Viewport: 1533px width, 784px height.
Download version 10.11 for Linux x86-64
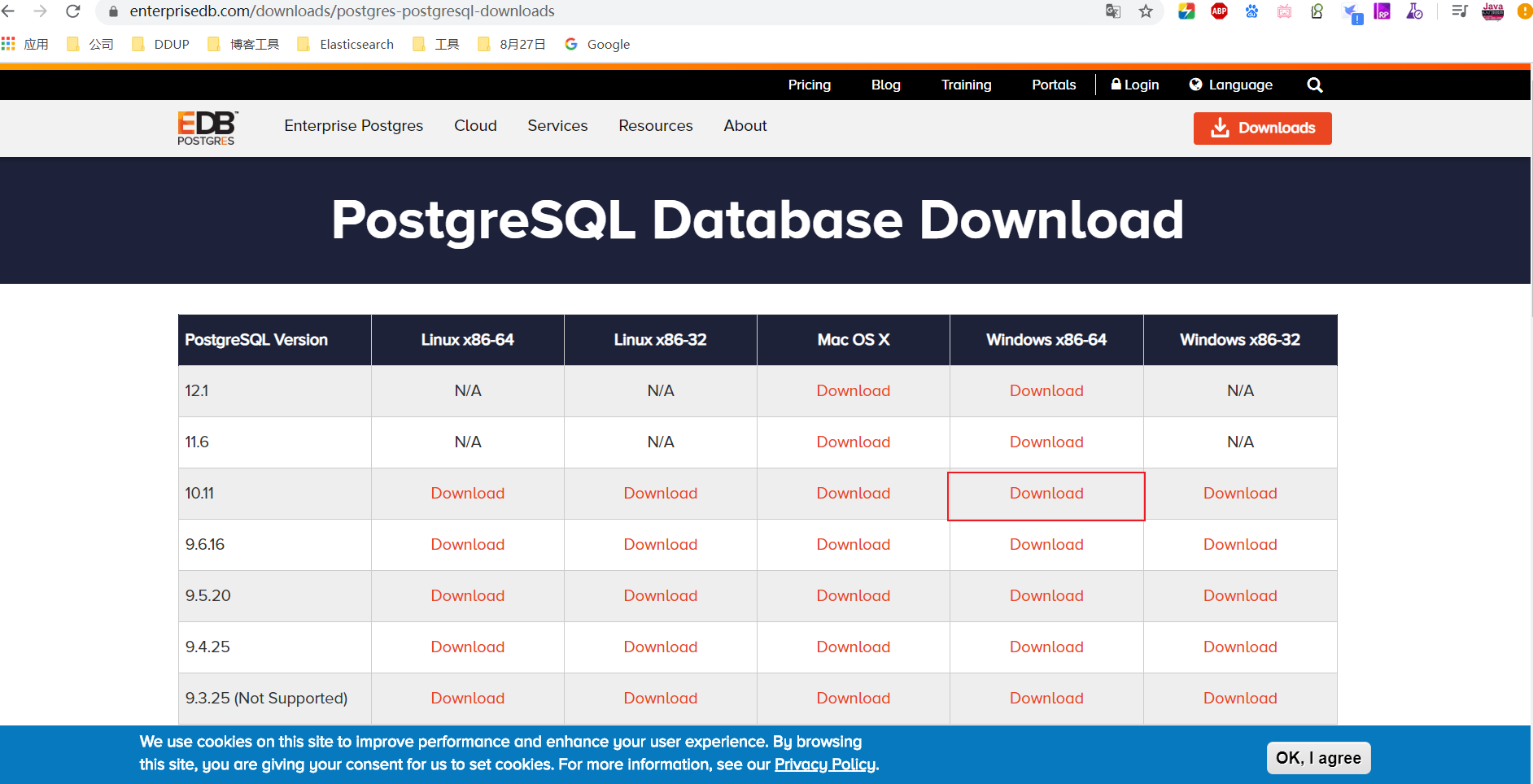tap(468, 493)
